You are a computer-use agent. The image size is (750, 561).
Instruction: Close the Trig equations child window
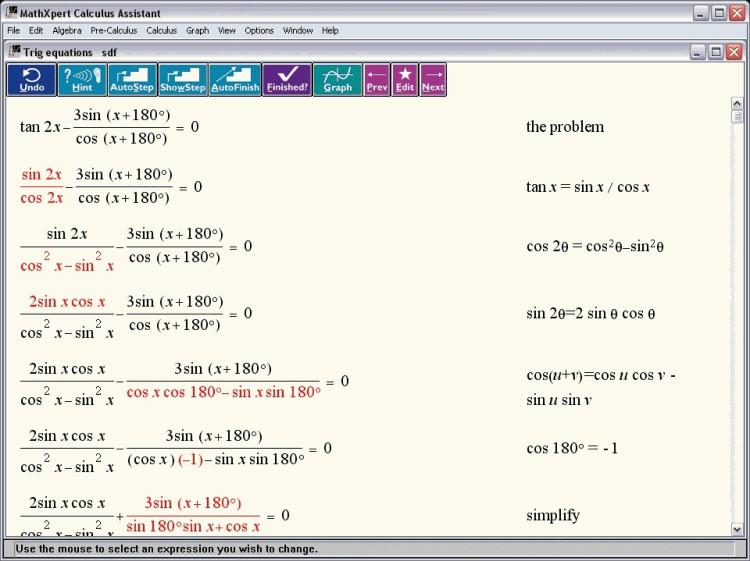point(734,52)
